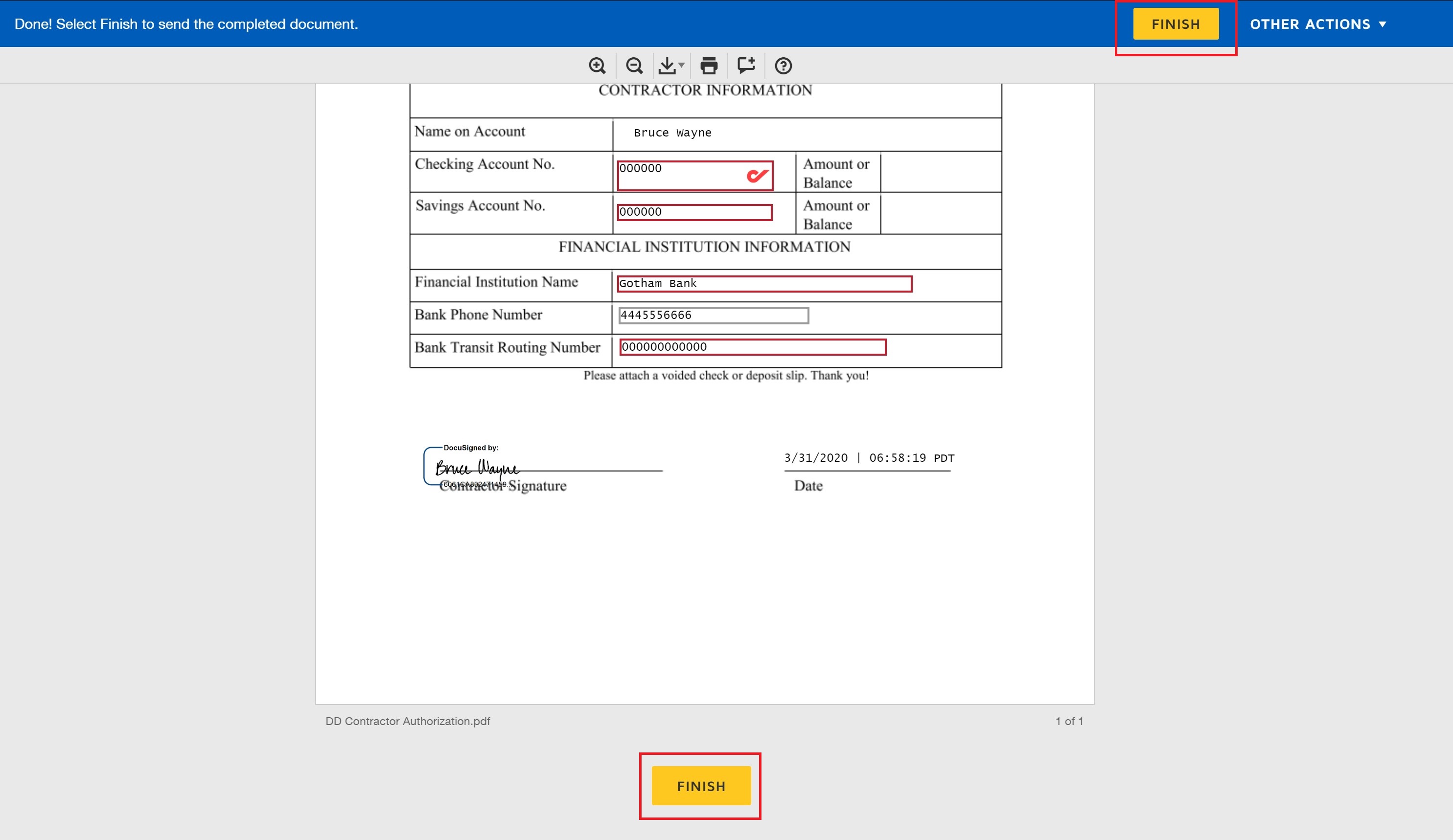
Task: Click the add comment icon
Action: 746,65
